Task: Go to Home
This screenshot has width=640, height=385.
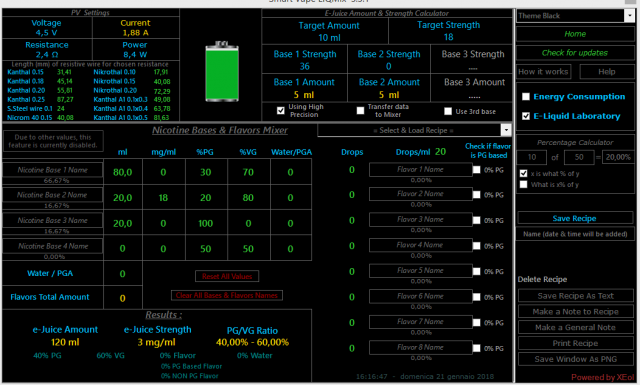Action: [x=575, y=34]
